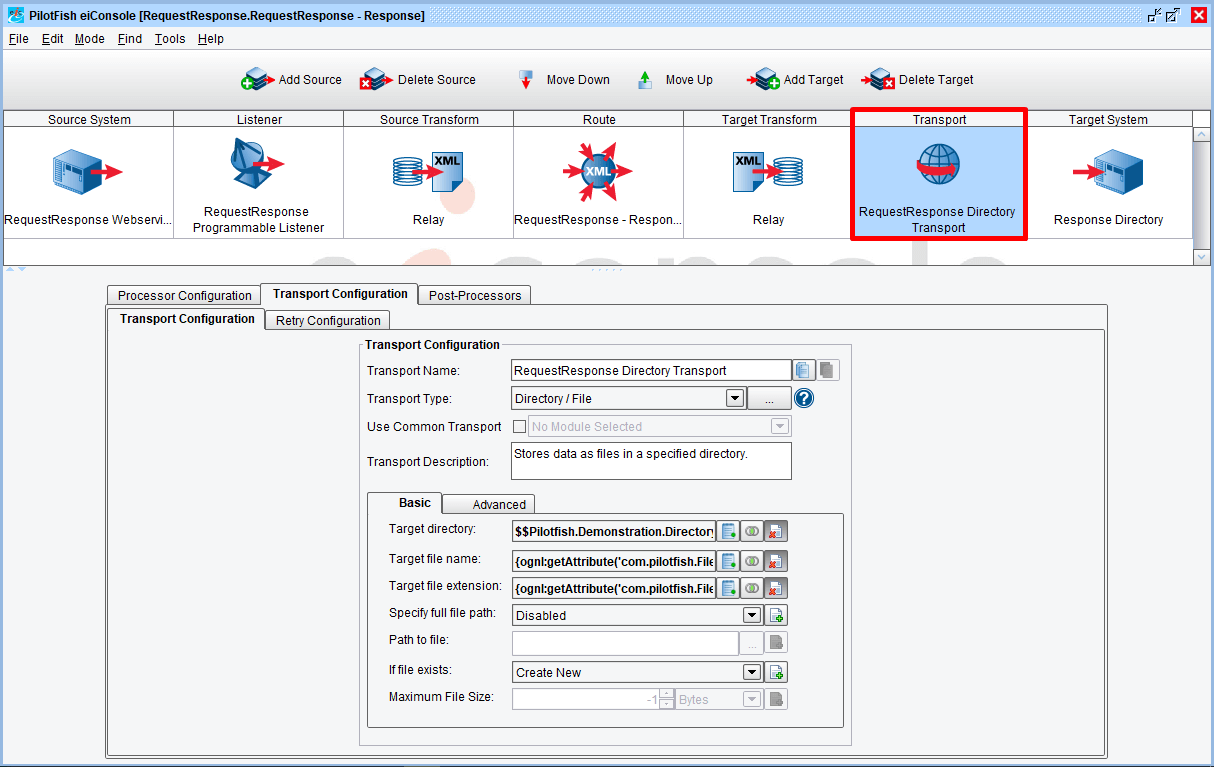
Task: Open the Transport Type help icon
Action: pyautogui.click(x=804, y=398)
